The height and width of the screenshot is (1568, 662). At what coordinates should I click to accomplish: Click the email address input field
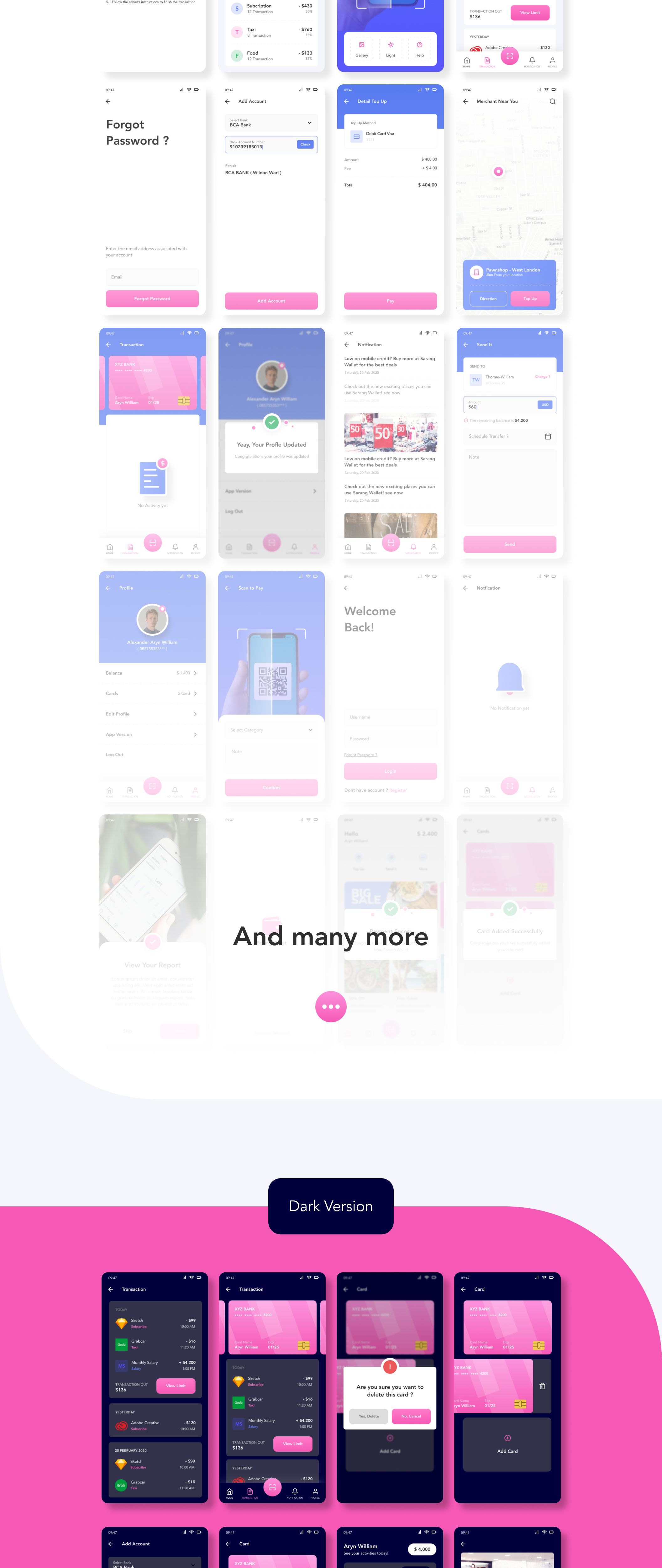(152, 278)
